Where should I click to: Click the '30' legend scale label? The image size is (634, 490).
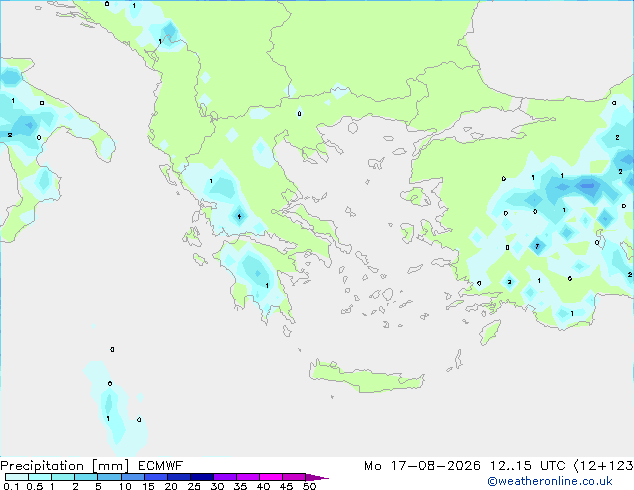pos(217,486)
